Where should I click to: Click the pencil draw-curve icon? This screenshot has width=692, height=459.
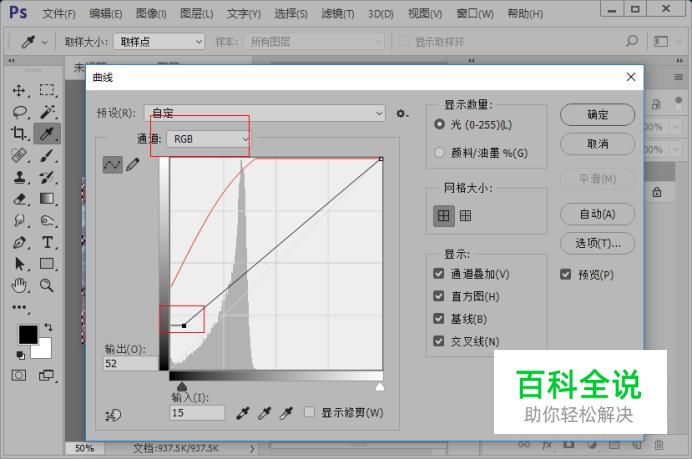point(133,164)
